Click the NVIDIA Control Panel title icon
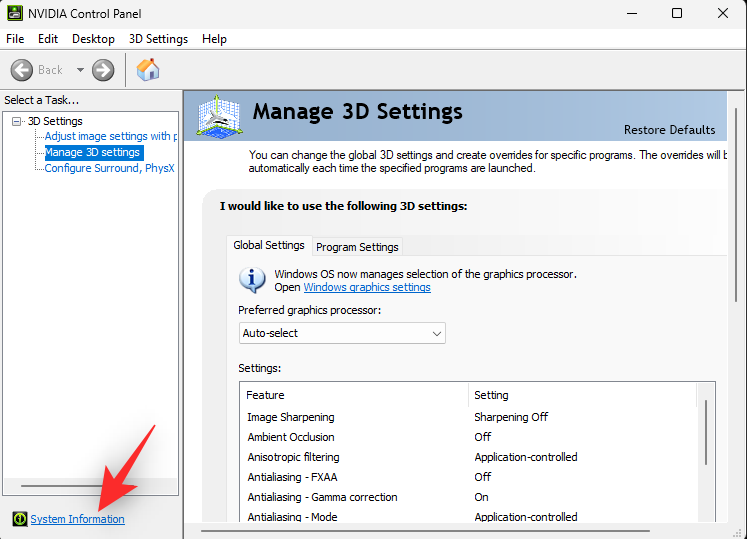The height and width of the screenshot is (539, 747). click(x=15, y=13)
